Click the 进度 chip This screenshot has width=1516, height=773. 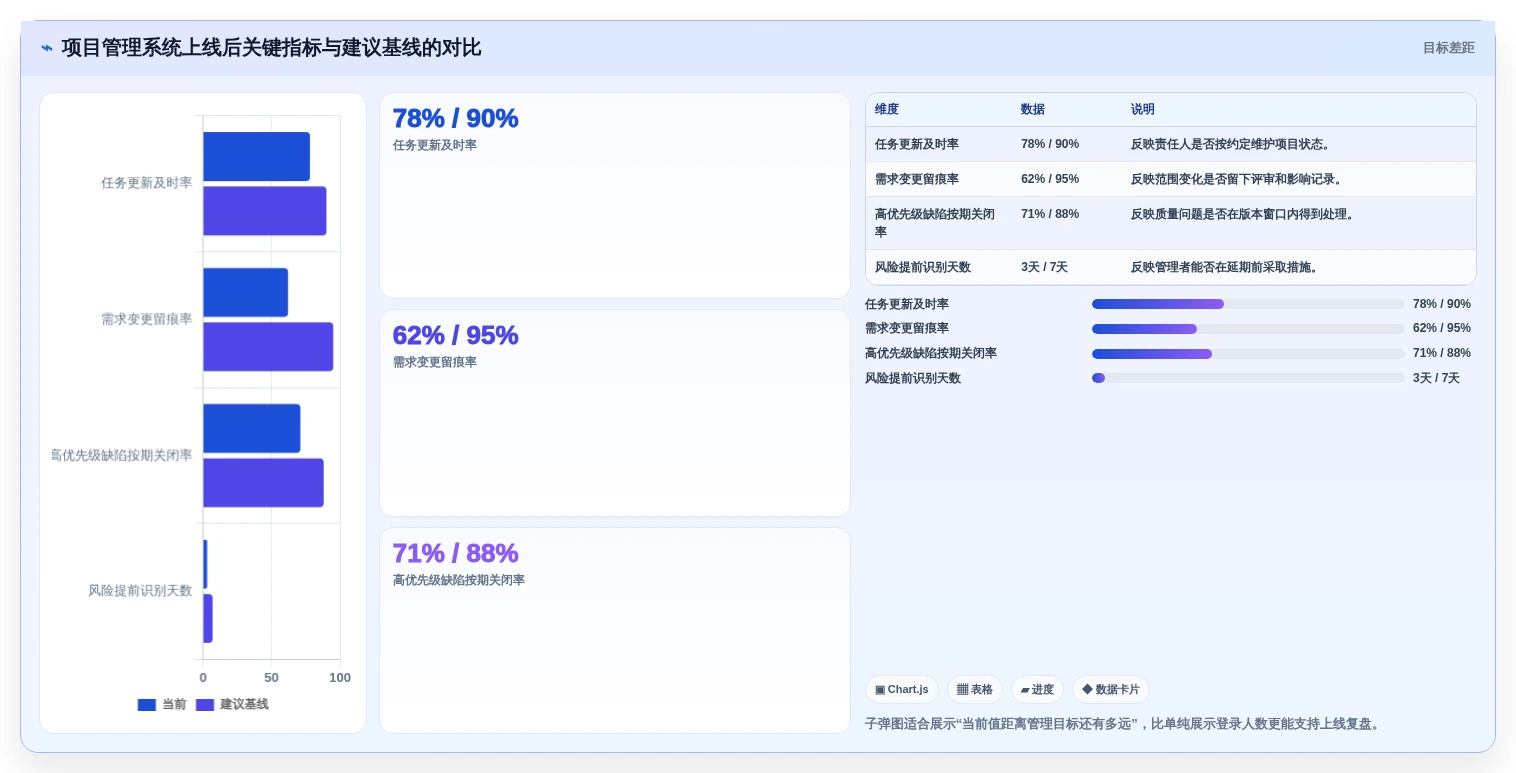pos(1037,690)
